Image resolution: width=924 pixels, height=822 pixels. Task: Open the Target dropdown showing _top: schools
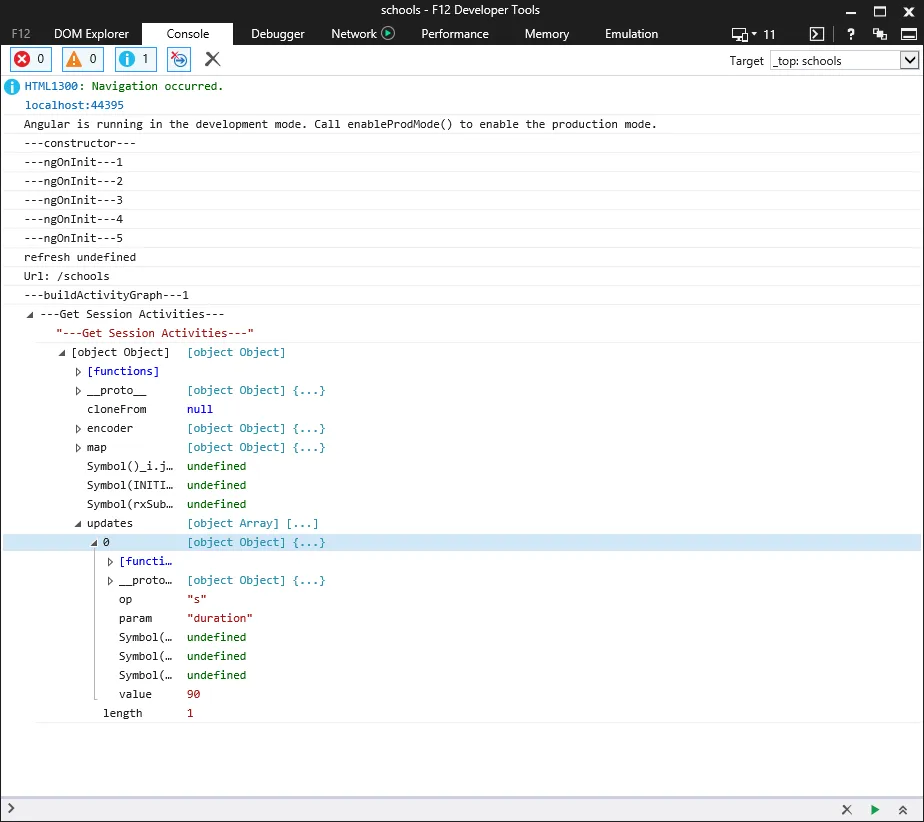(844, 60)
